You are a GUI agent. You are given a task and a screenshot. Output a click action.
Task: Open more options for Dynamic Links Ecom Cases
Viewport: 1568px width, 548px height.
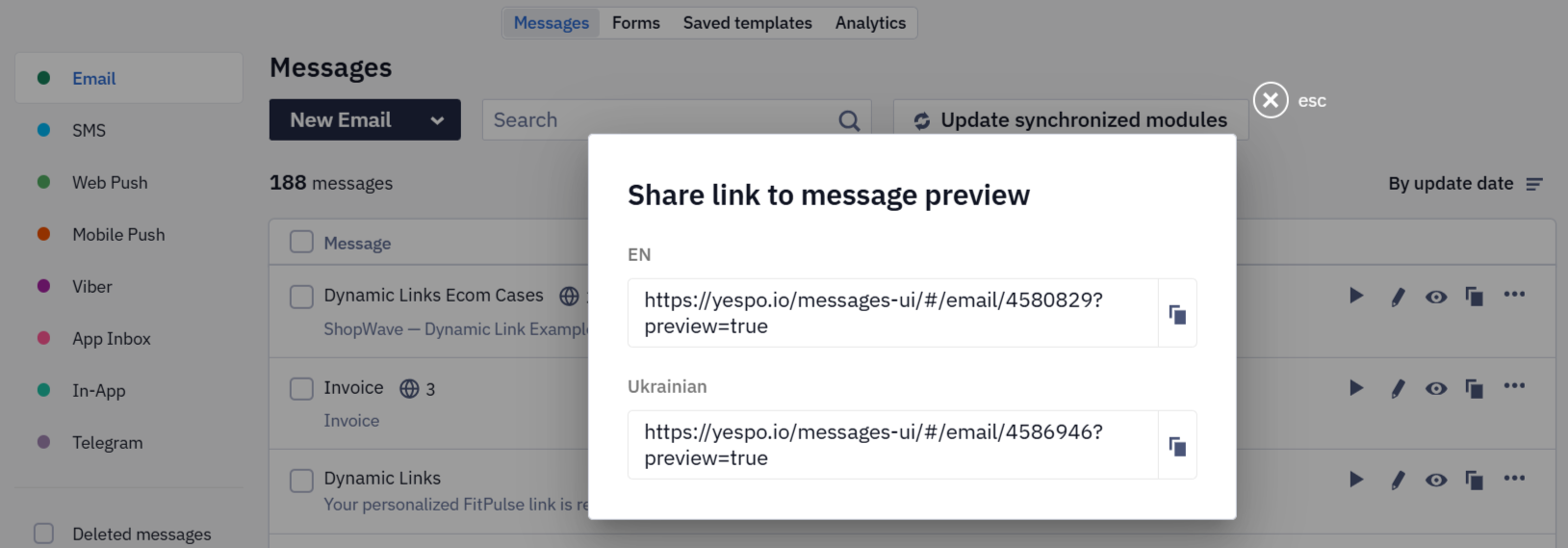coord(1514,294)
